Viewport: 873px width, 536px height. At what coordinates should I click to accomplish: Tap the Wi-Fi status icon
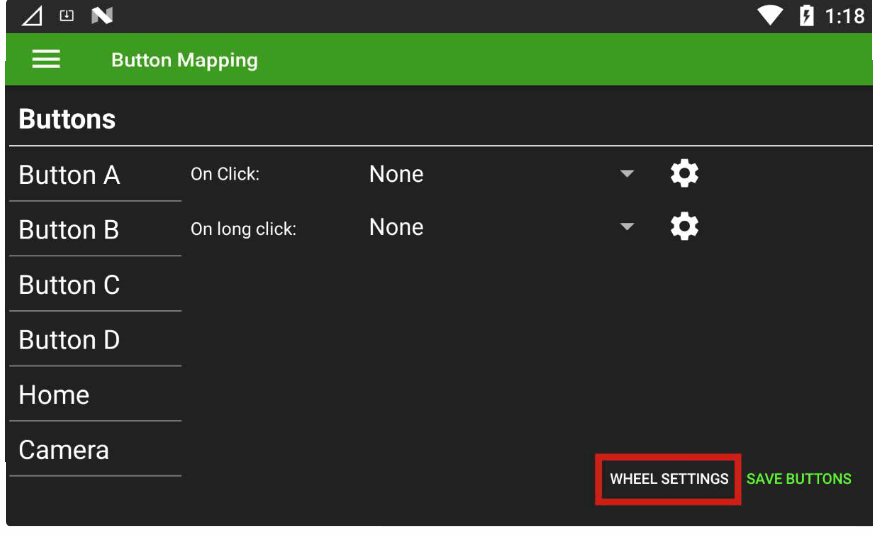pyautogui.click(x=770, y=16)
